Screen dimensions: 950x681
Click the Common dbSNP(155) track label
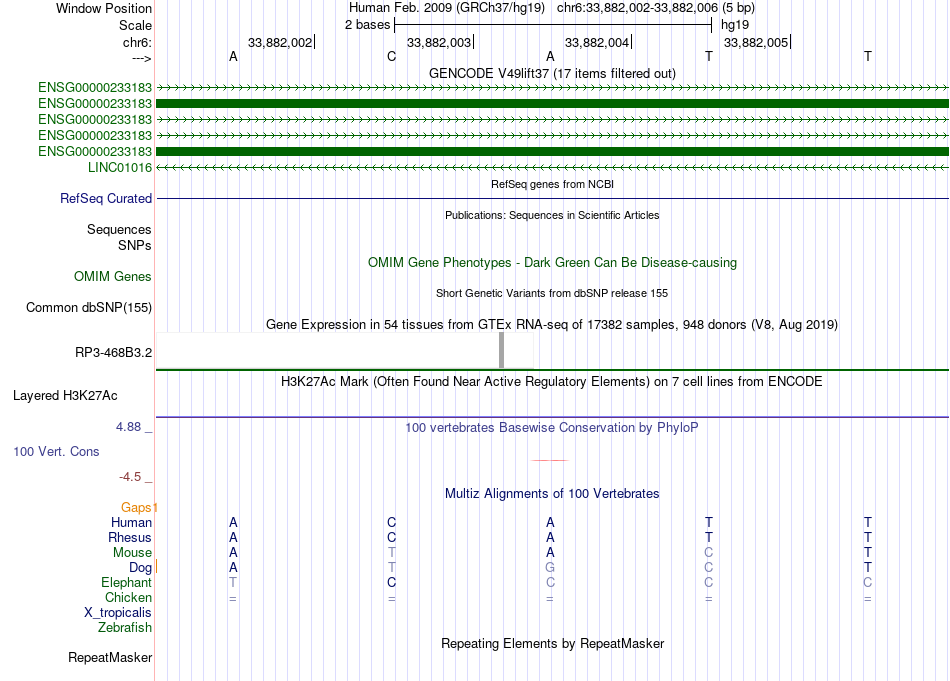click(89, 307)
